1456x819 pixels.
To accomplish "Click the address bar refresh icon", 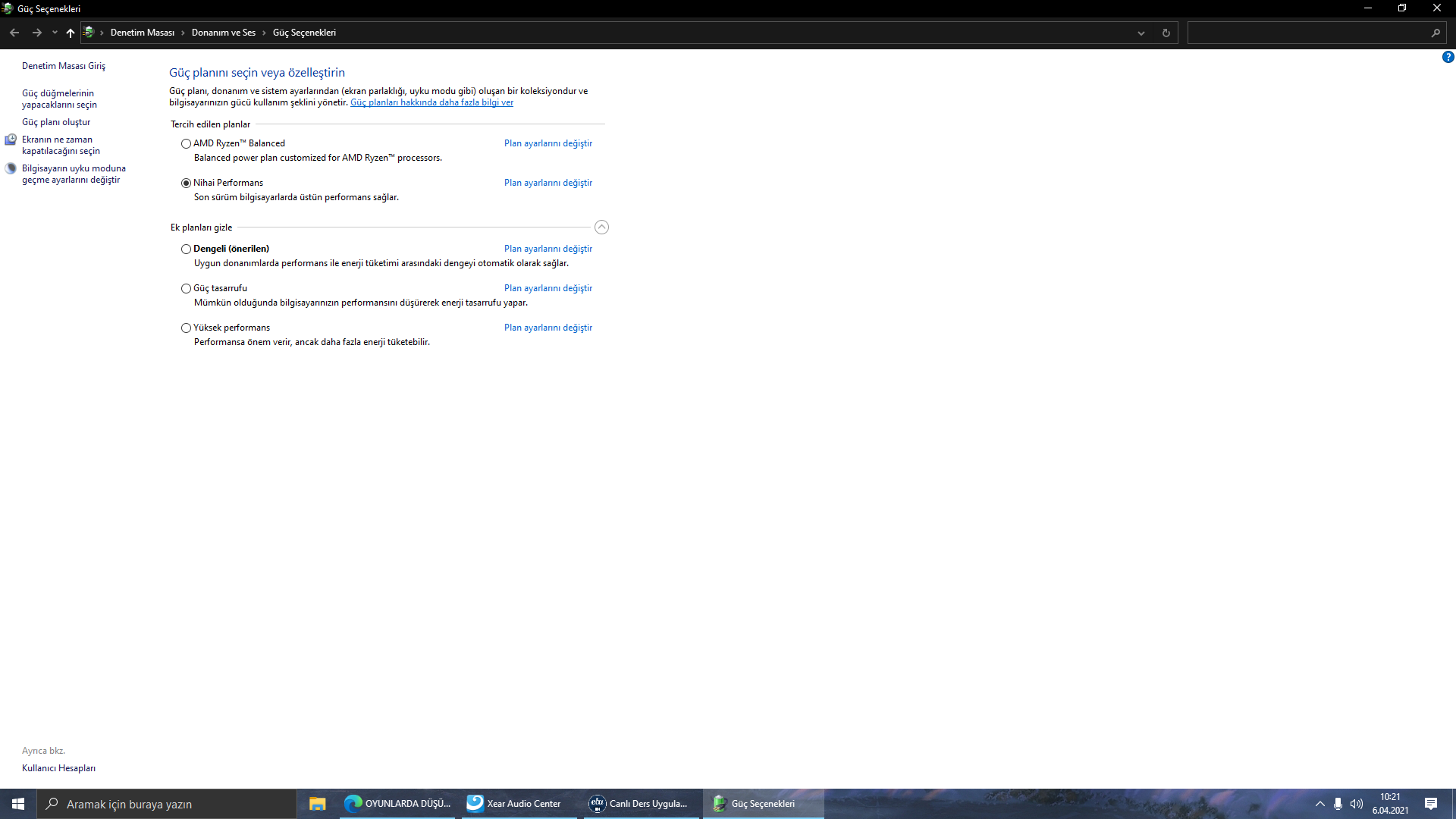I will click(x=1166, y=33).
